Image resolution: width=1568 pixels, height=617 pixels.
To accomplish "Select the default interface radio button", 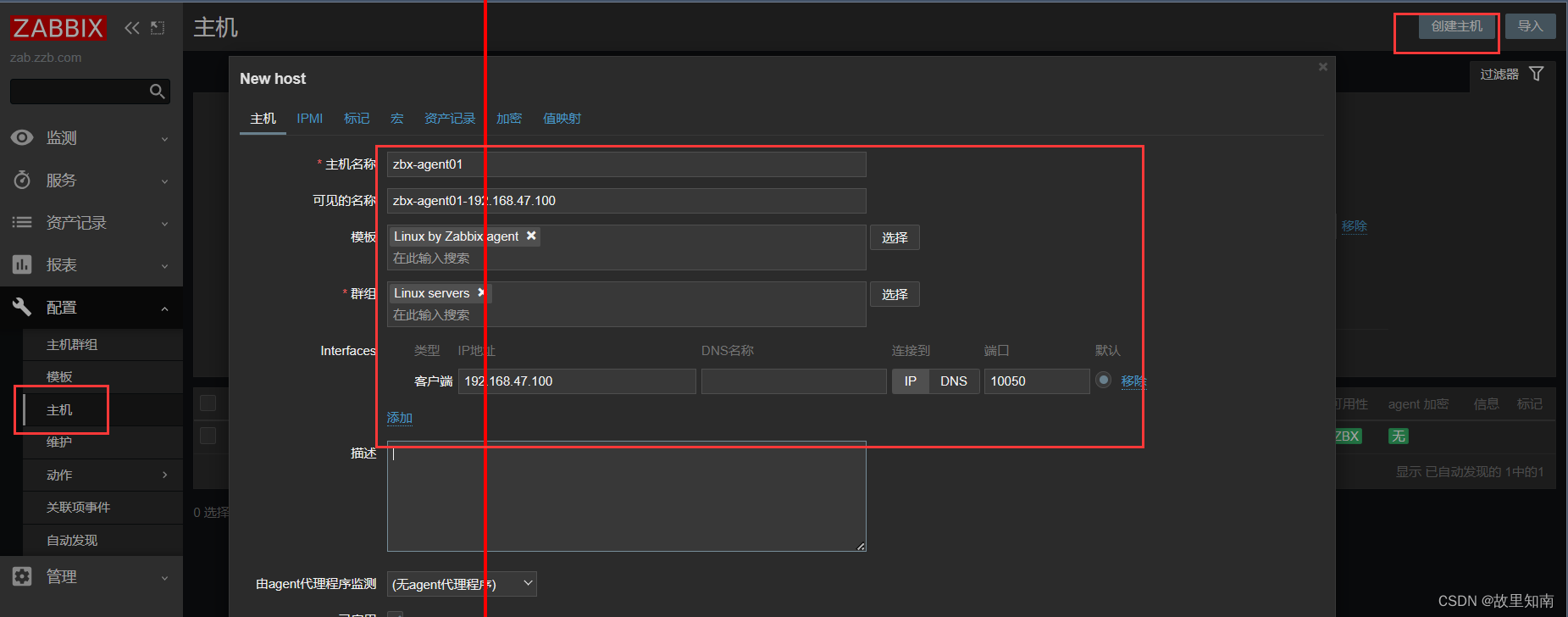I will click(1103, 380).
